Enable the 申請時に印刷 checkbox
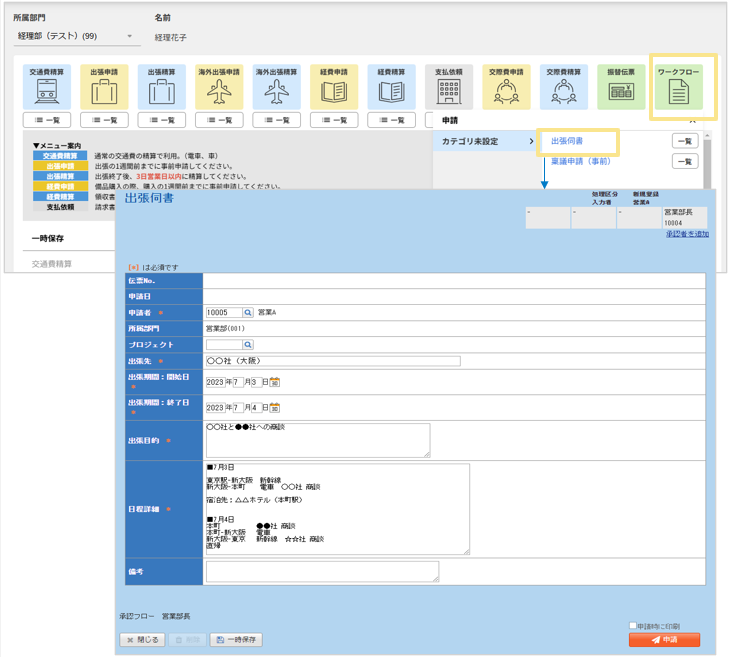Image resolution: width=732 pixels, height=657 pixels. [633, 626]
